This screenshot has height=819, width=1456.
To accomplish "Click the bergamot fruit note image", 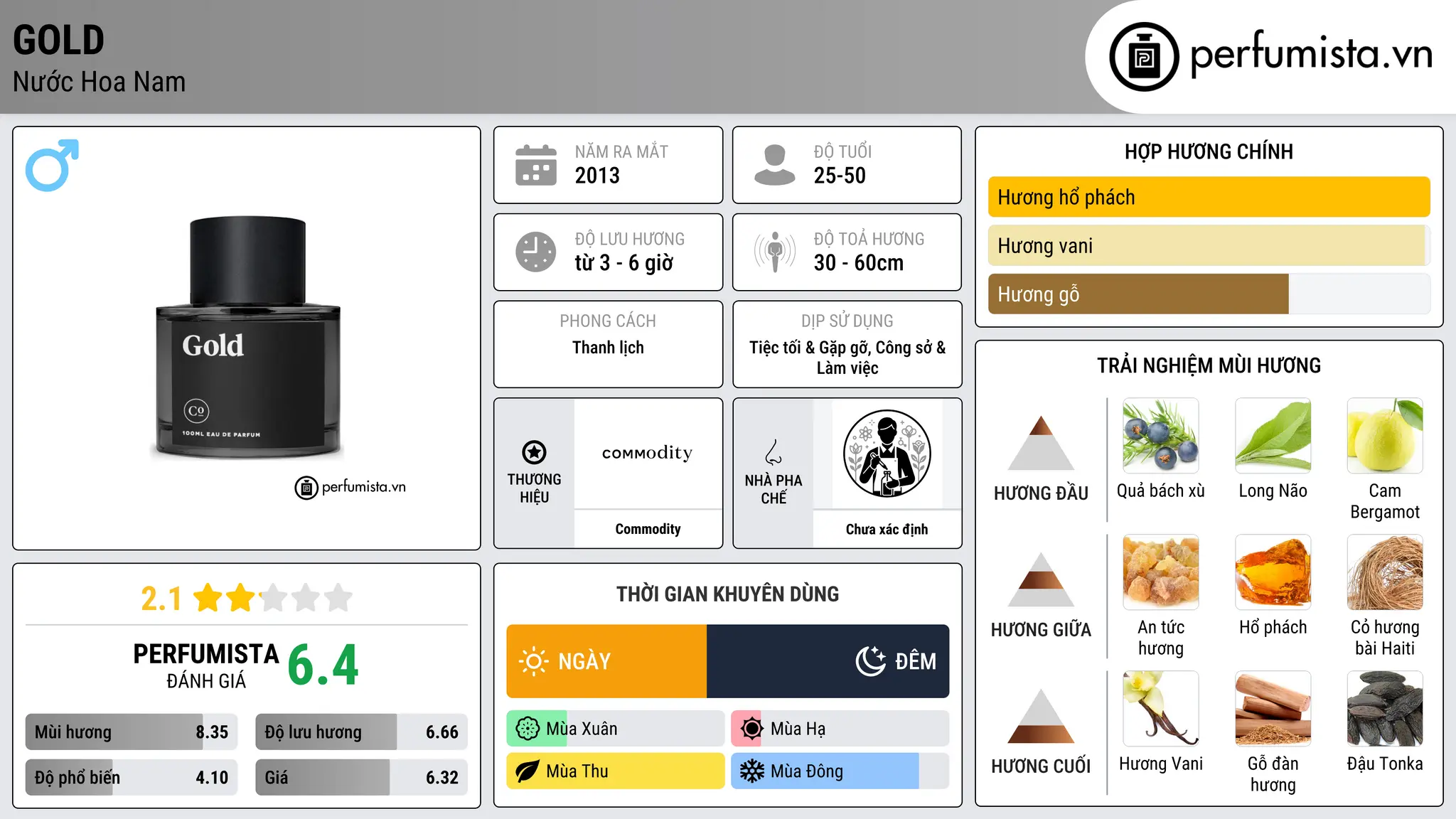I will pos(1385,436).
